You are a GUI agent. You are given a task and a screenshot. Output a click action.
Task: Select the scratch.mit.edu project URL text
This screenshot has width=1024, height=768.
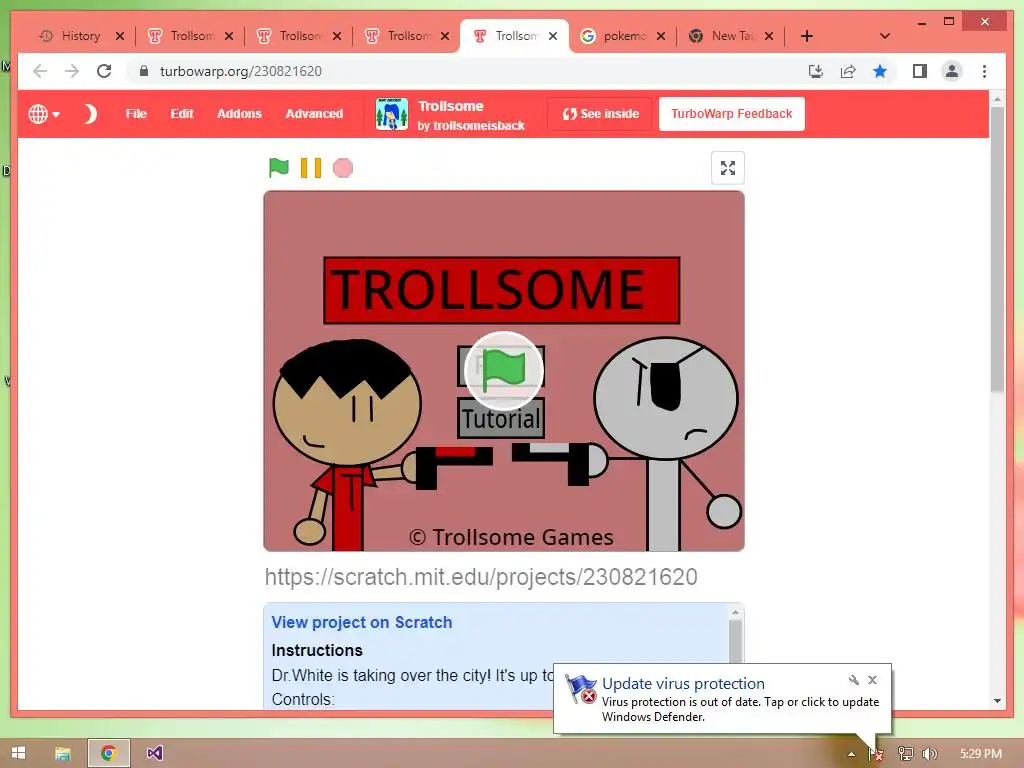pyautogui.click(x=481, y=577)
